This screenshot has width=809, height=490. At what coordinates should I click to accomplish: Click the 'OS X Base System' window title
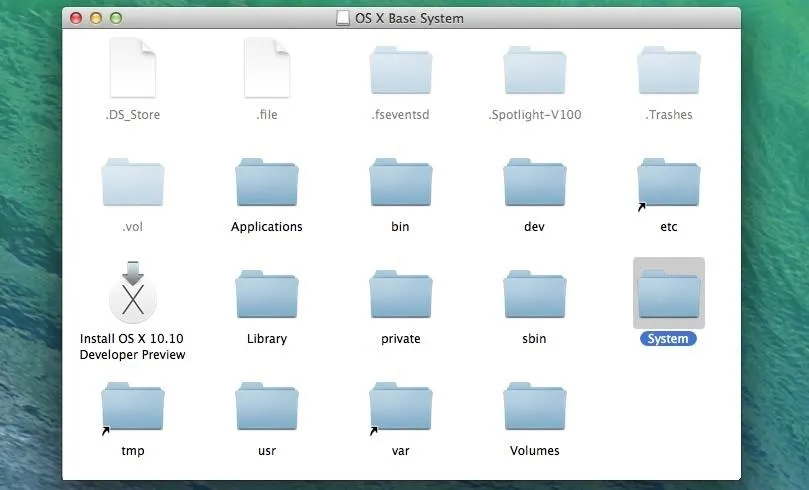[x=409, y=18]
